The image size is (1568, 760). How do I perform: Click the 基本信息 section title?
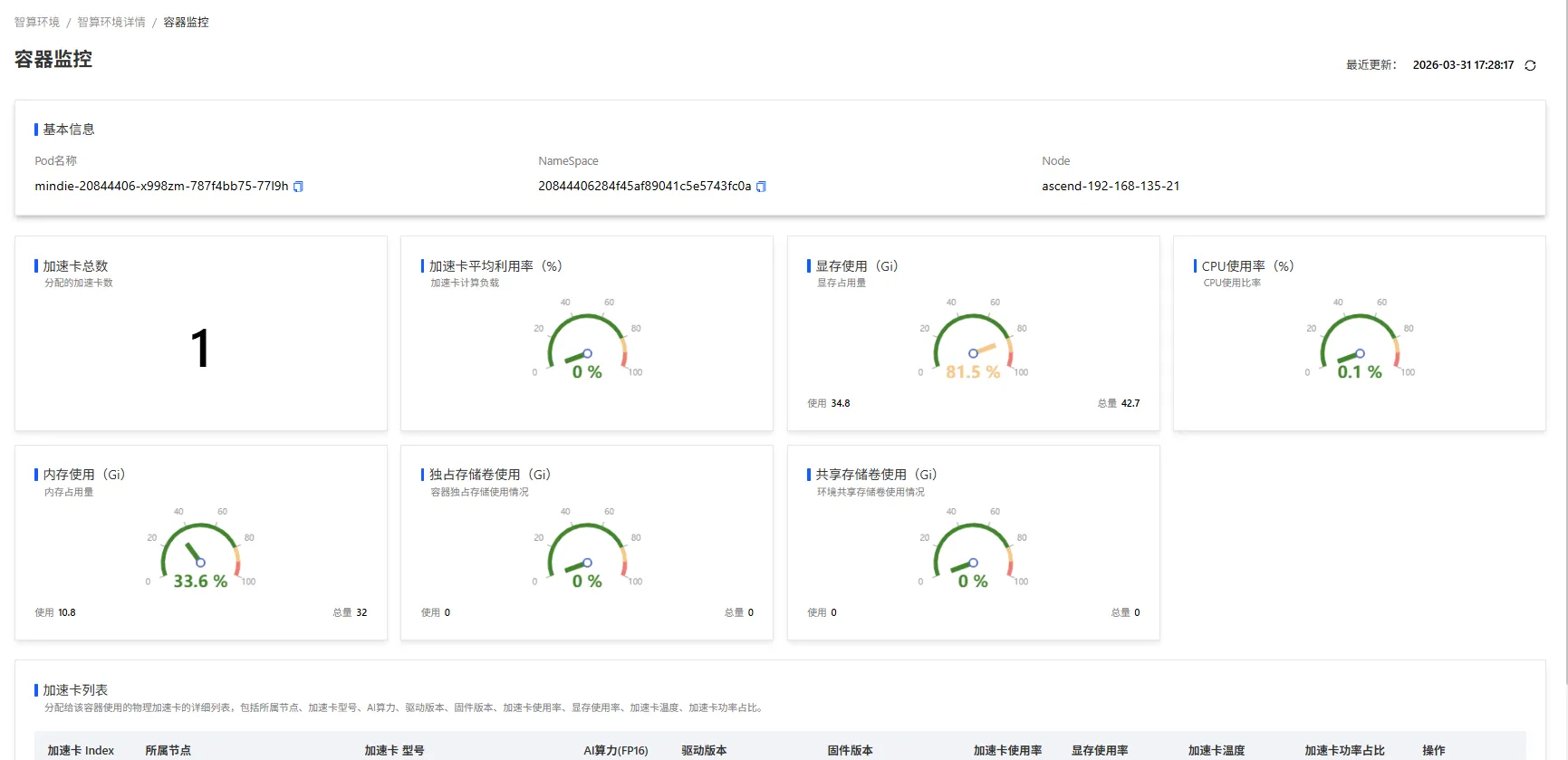coord(69,130)
